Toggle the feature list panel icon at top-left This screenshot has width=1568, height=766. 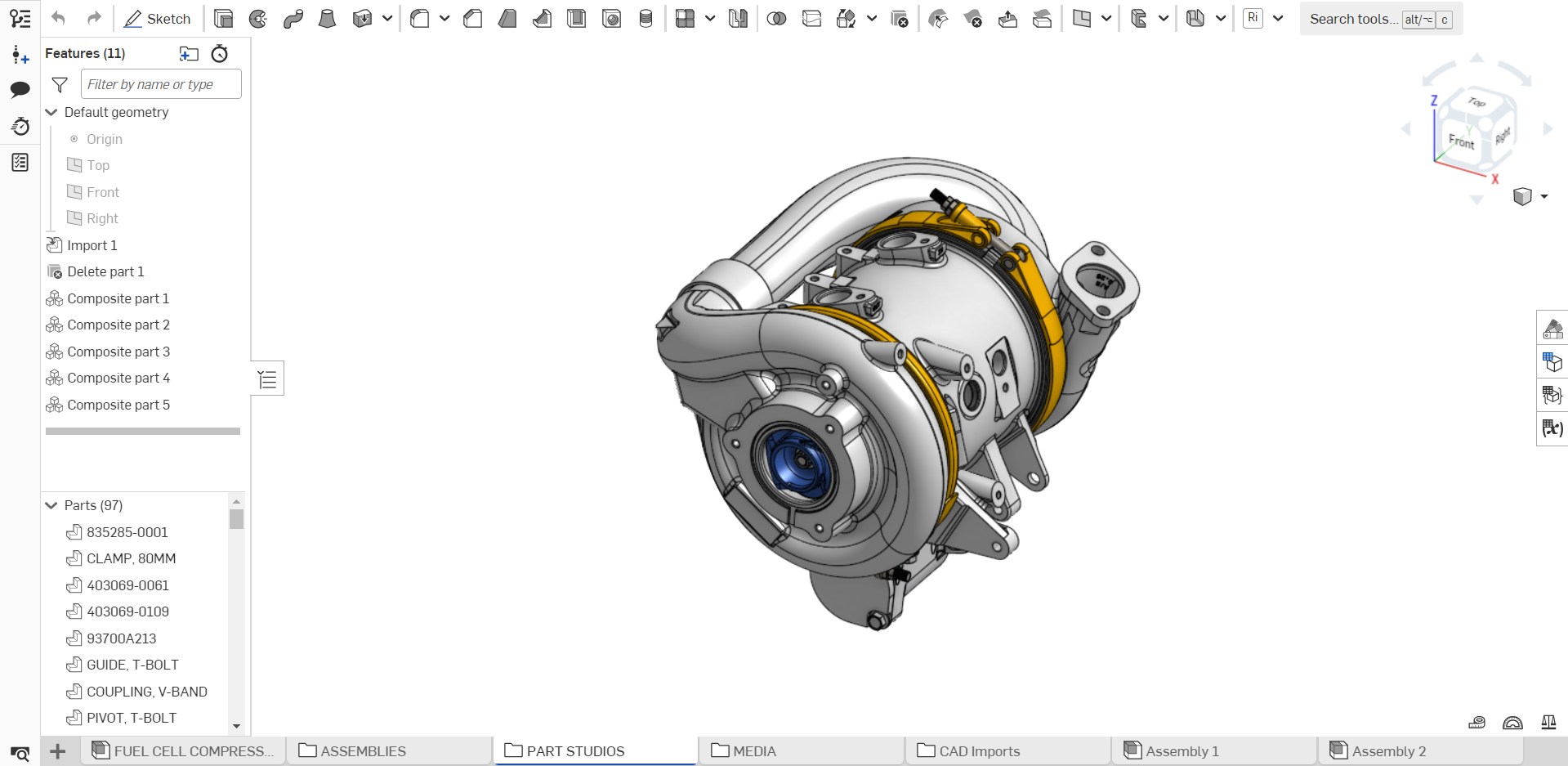tap(20, 18)
